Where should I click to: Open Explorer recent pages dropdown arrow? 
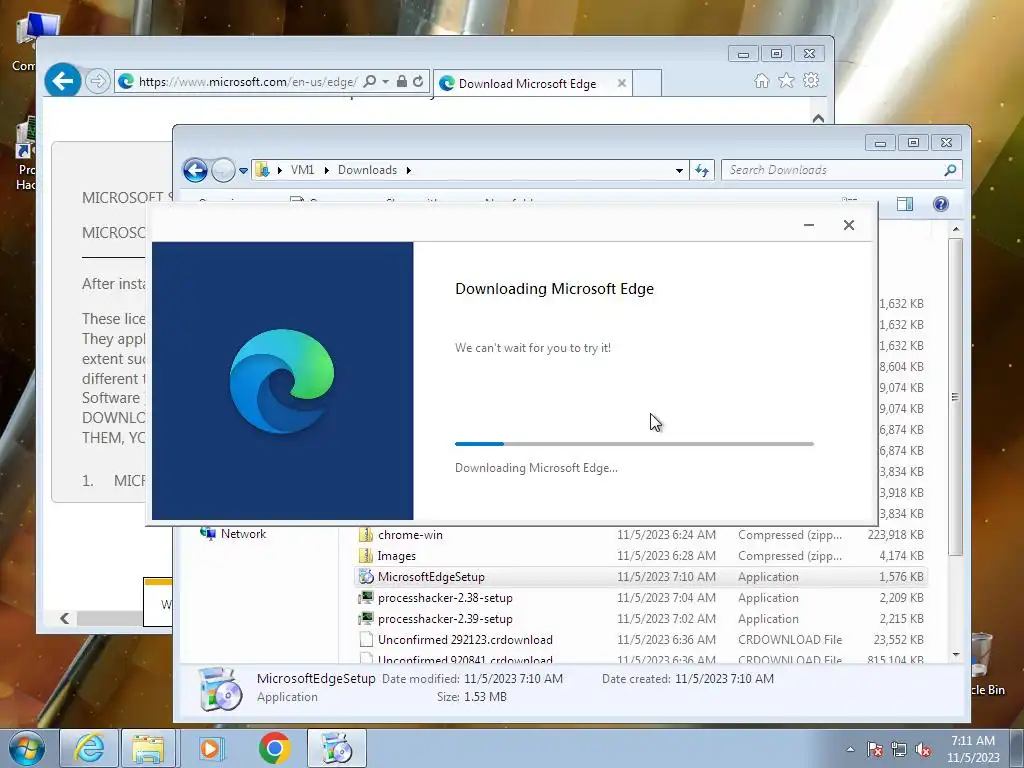click(243, 170)
